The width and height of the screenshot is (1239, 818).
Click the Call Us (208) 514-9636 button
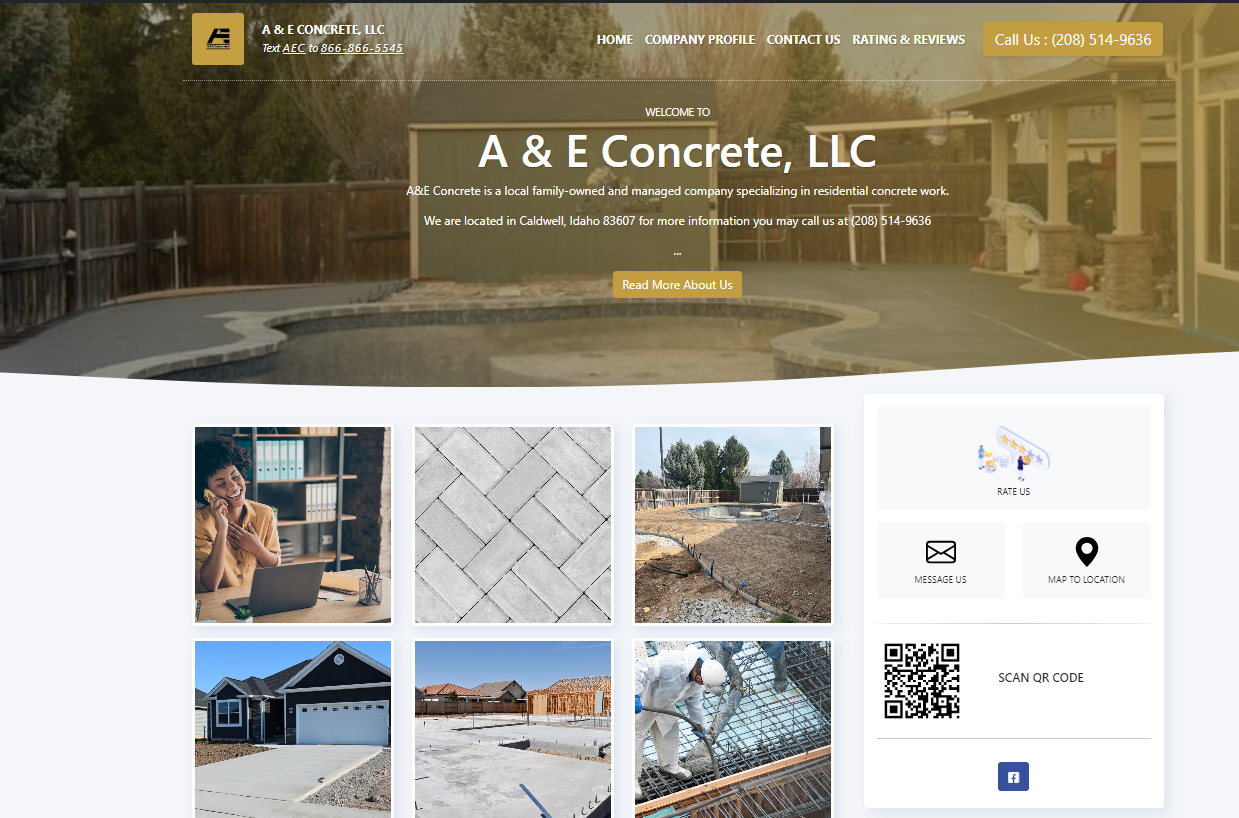click(1073, 39)
